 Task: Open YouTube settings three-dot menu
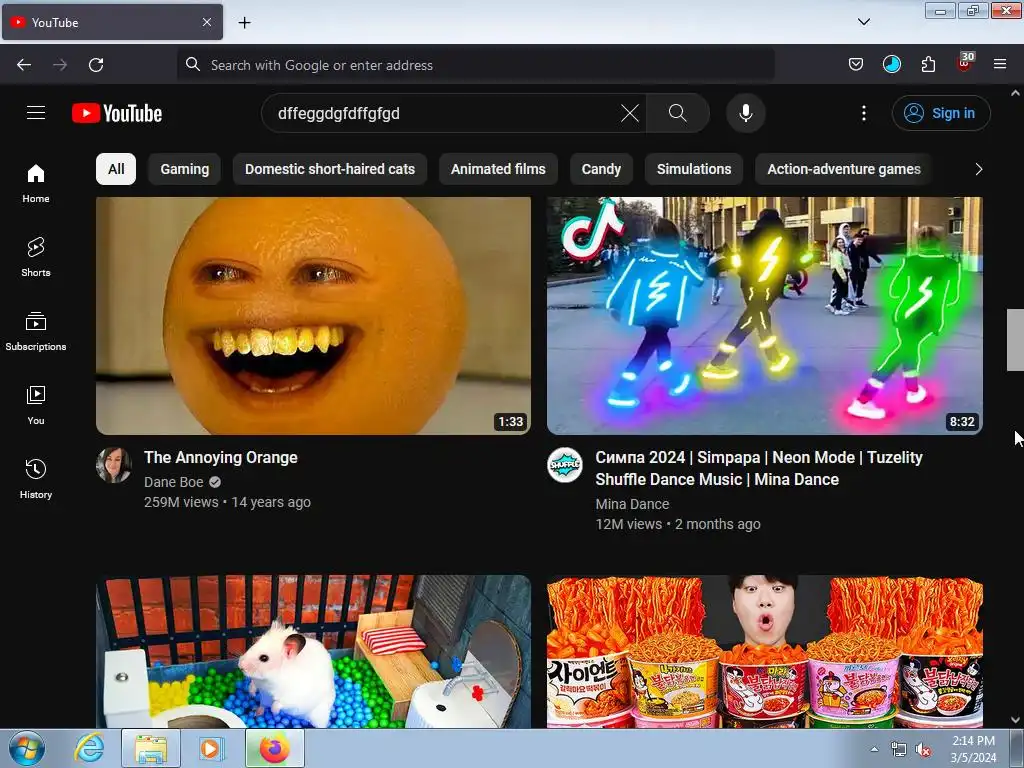pos(864,113)
